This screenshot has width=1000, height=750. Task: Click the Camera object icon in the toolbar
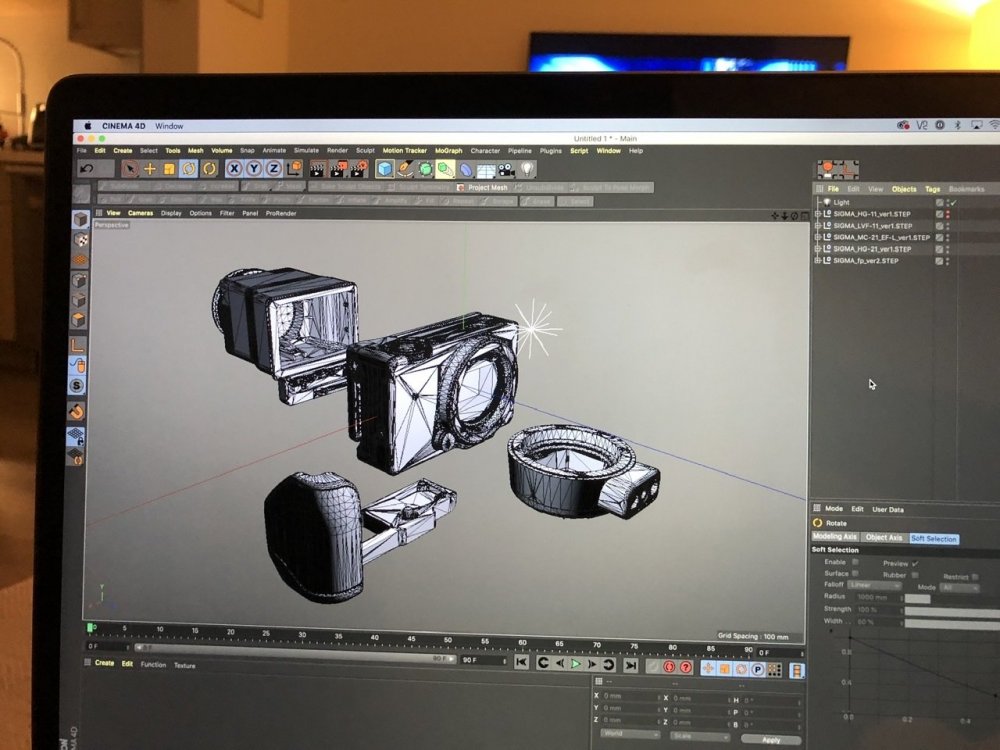pyautogui.click(x=508, y=170)
